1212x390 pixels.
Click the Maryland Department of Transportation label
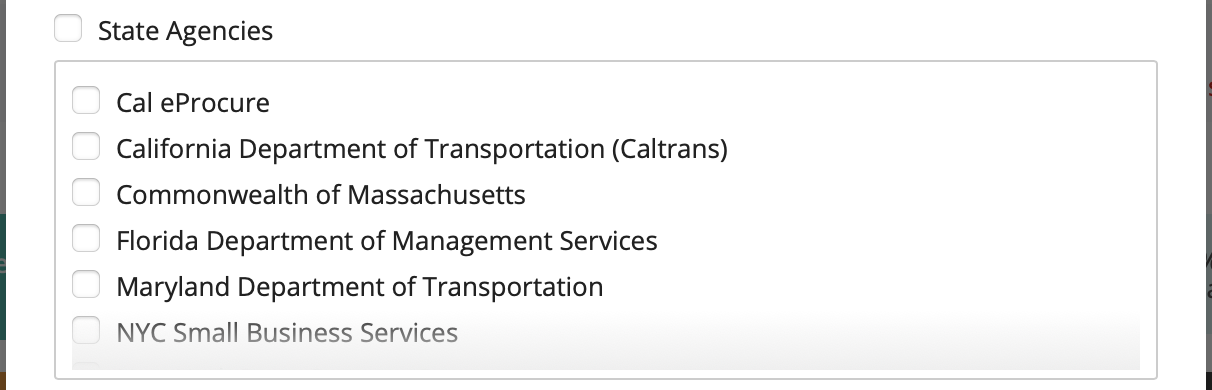[x=360, y=286]
